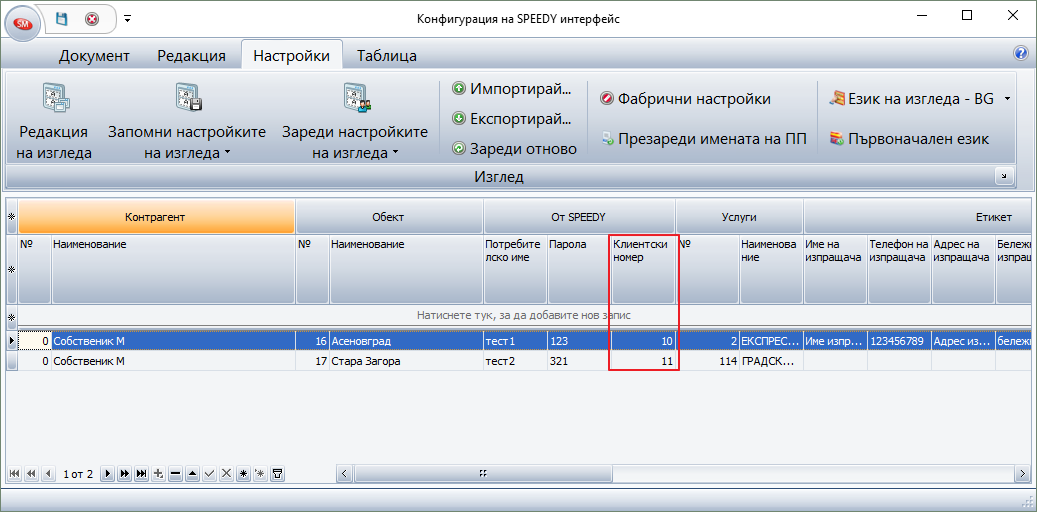
Task: Click the Импортирай button
Action: tap(511, 89)
